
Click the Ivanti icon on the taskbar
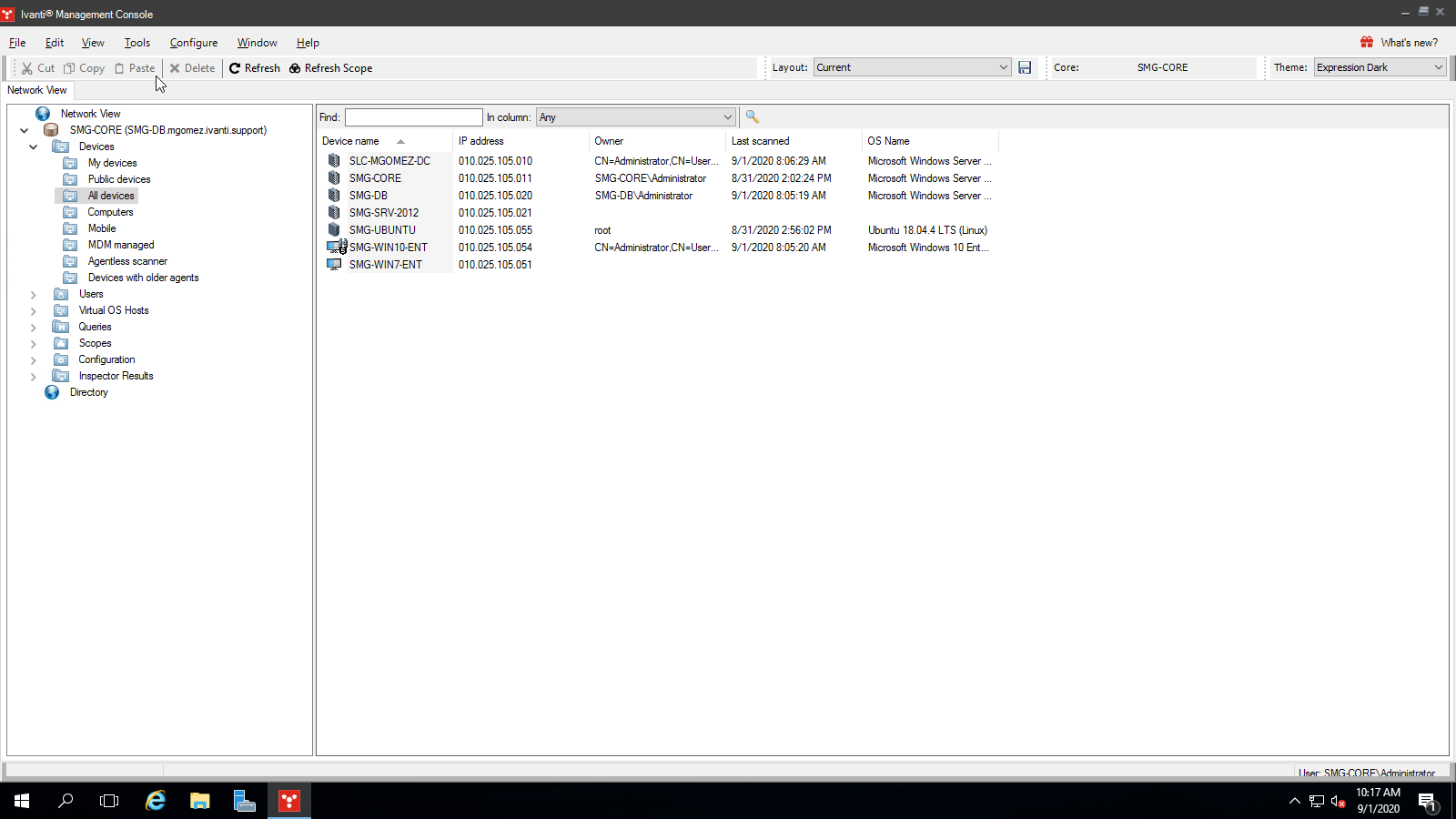click(x=288, y=801)
